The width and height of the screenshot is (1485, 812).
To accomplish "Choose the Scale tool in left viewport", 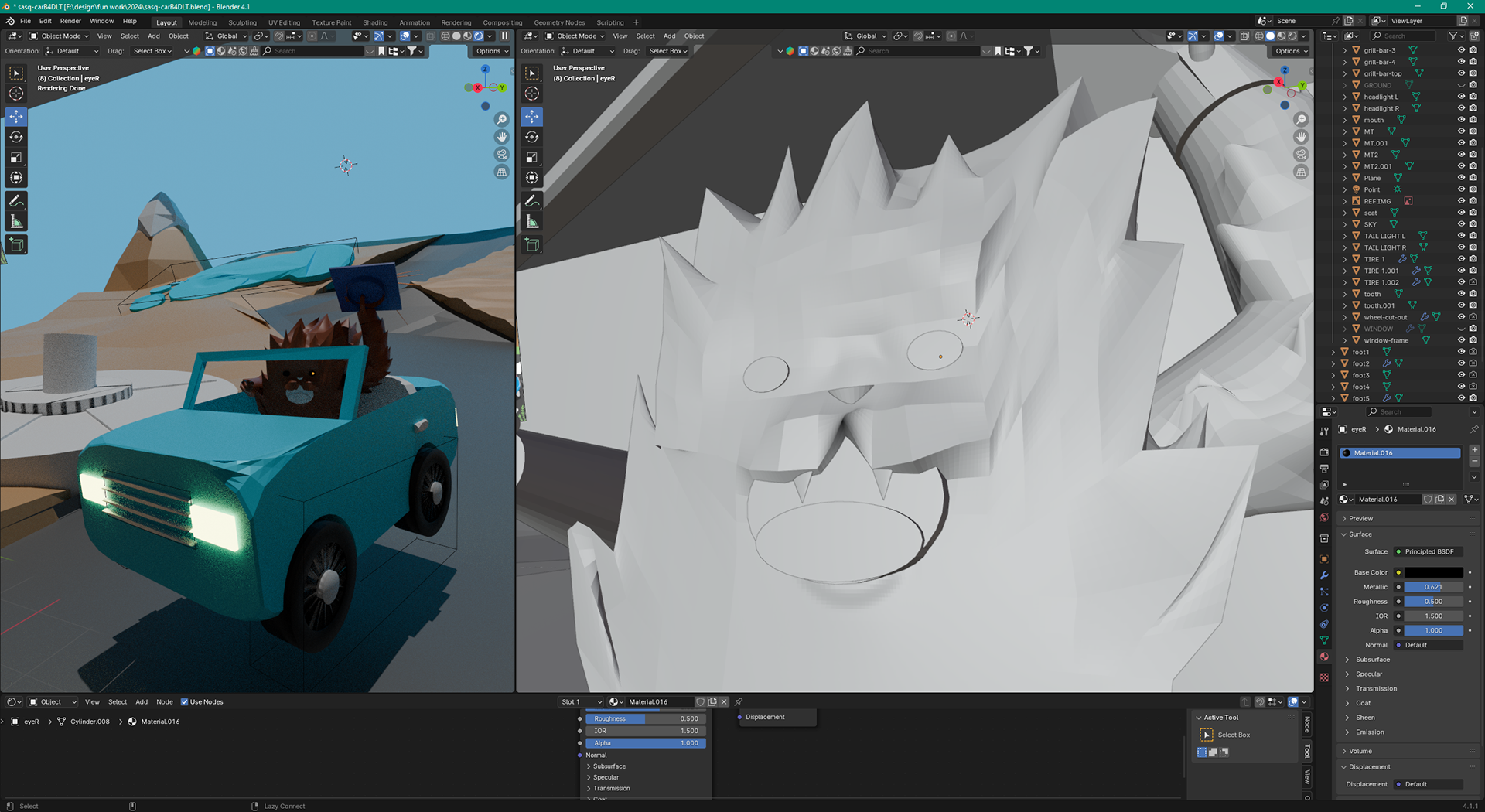I will pyautogui.click(x=16, y=158).
